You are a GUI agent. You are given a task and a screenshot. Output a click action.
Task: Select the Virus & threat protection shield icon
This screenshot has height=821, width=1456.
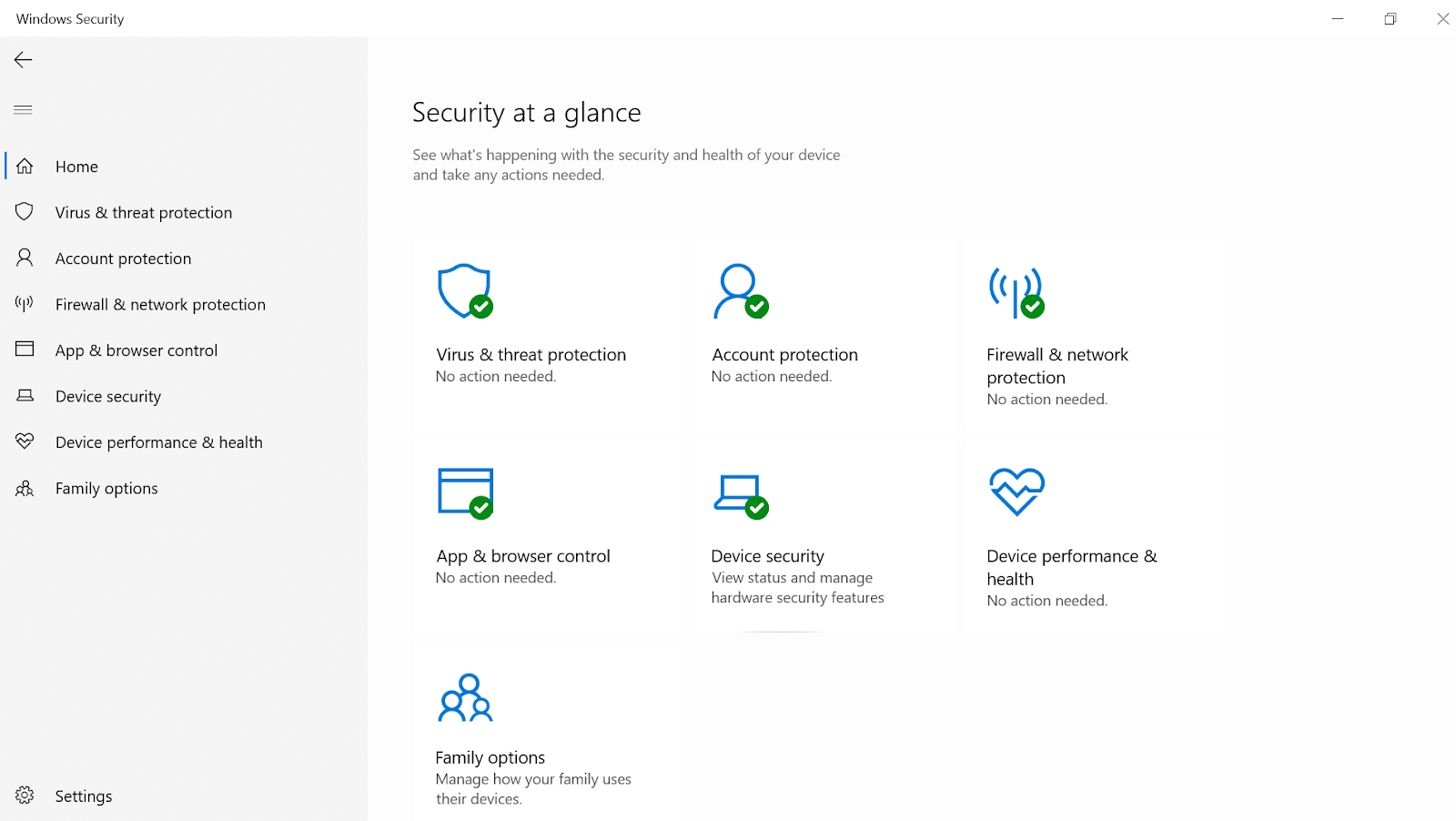464,291
